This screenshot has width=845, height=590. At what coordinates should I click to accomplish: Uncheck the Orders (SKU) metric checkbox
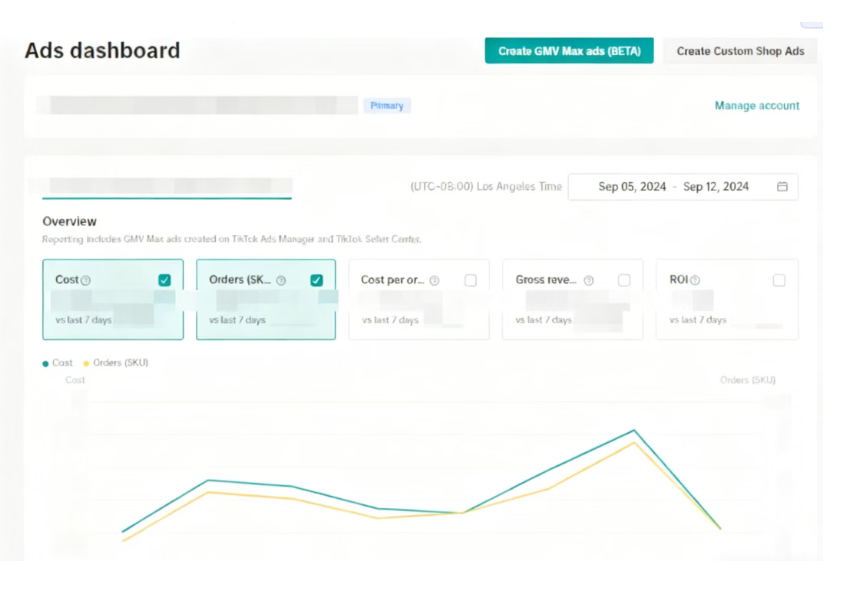pyautogui.click(x=317, y=280)
